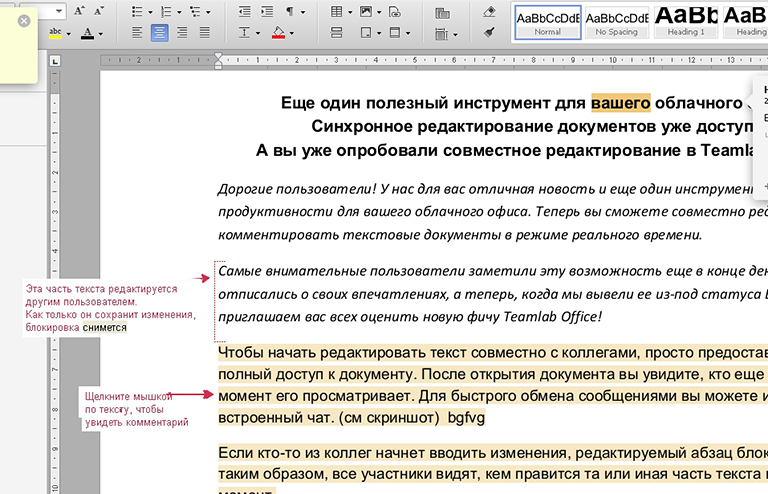Open insert table dropdown arrow
768x494 pixels.
coord(350,12)
